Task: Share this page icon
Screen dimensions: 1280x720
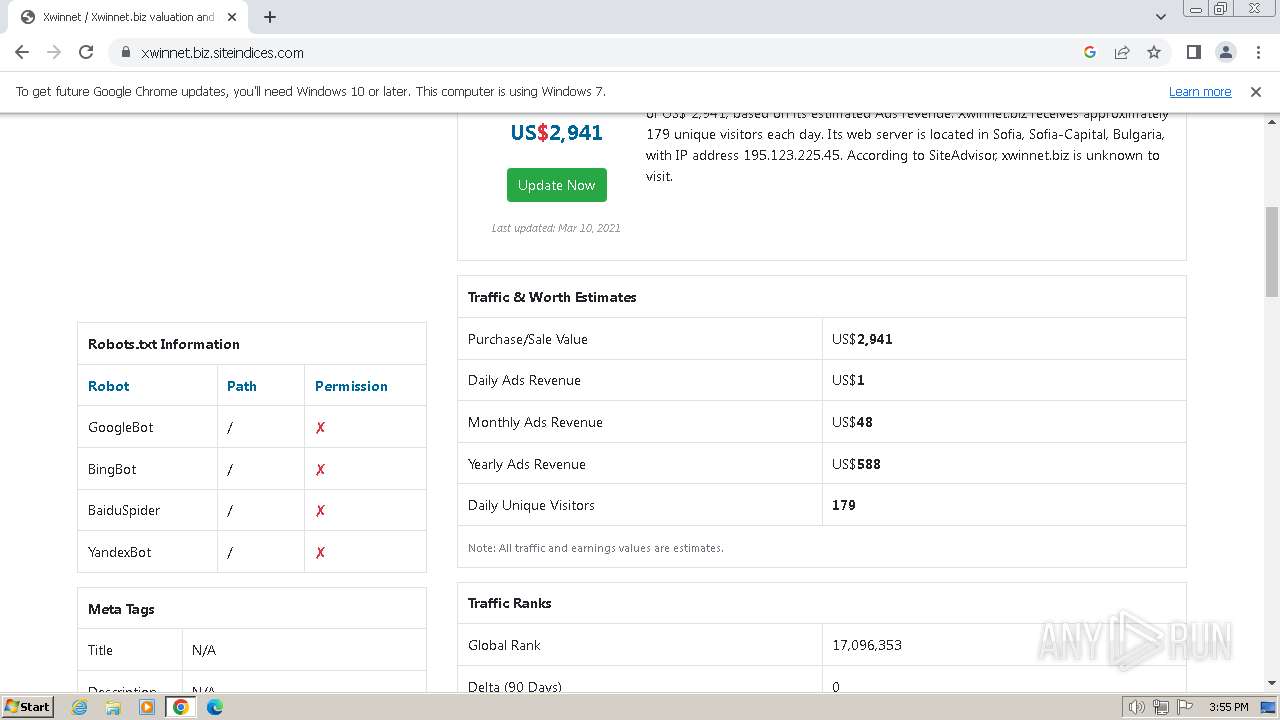Action: (1122, 52)
